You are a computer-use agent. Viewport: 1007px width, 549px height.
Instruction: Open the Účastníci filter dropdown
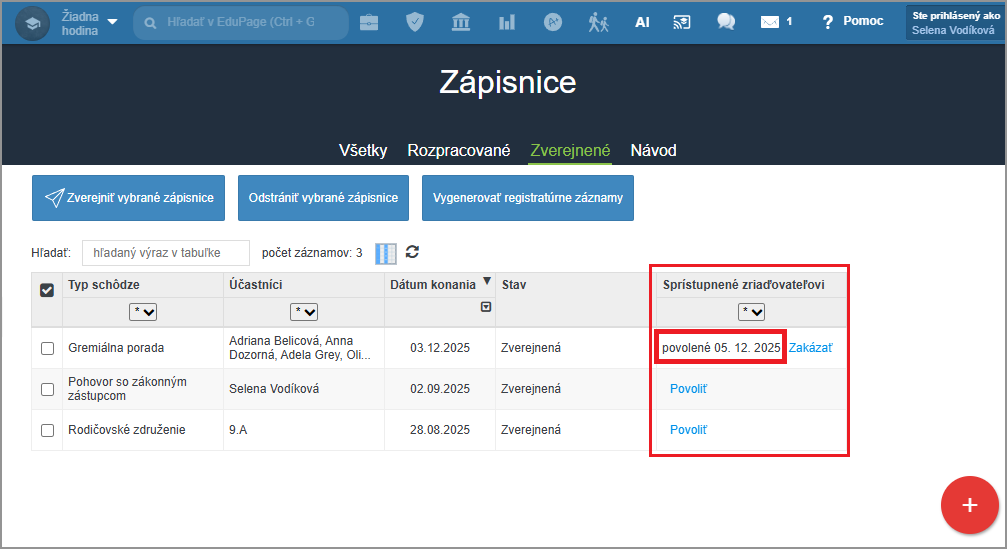(304, 312)
